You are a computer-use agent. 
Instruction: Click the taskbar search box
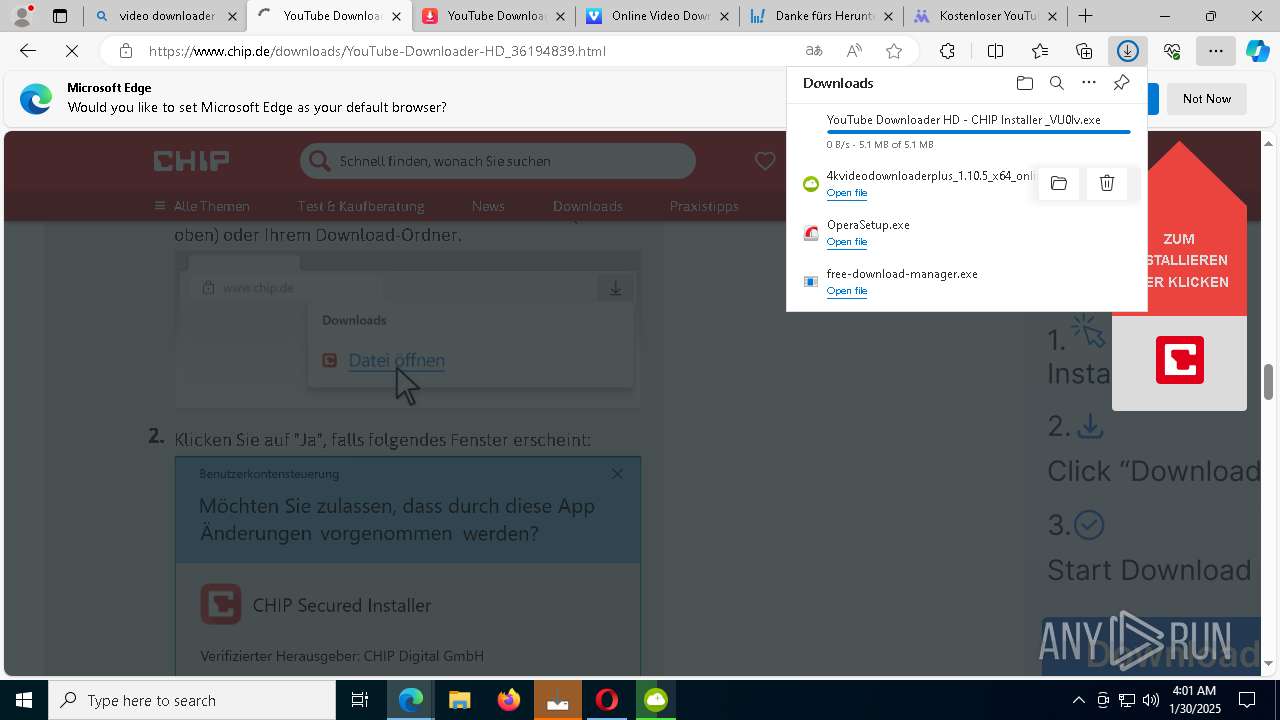pos(192,700)
